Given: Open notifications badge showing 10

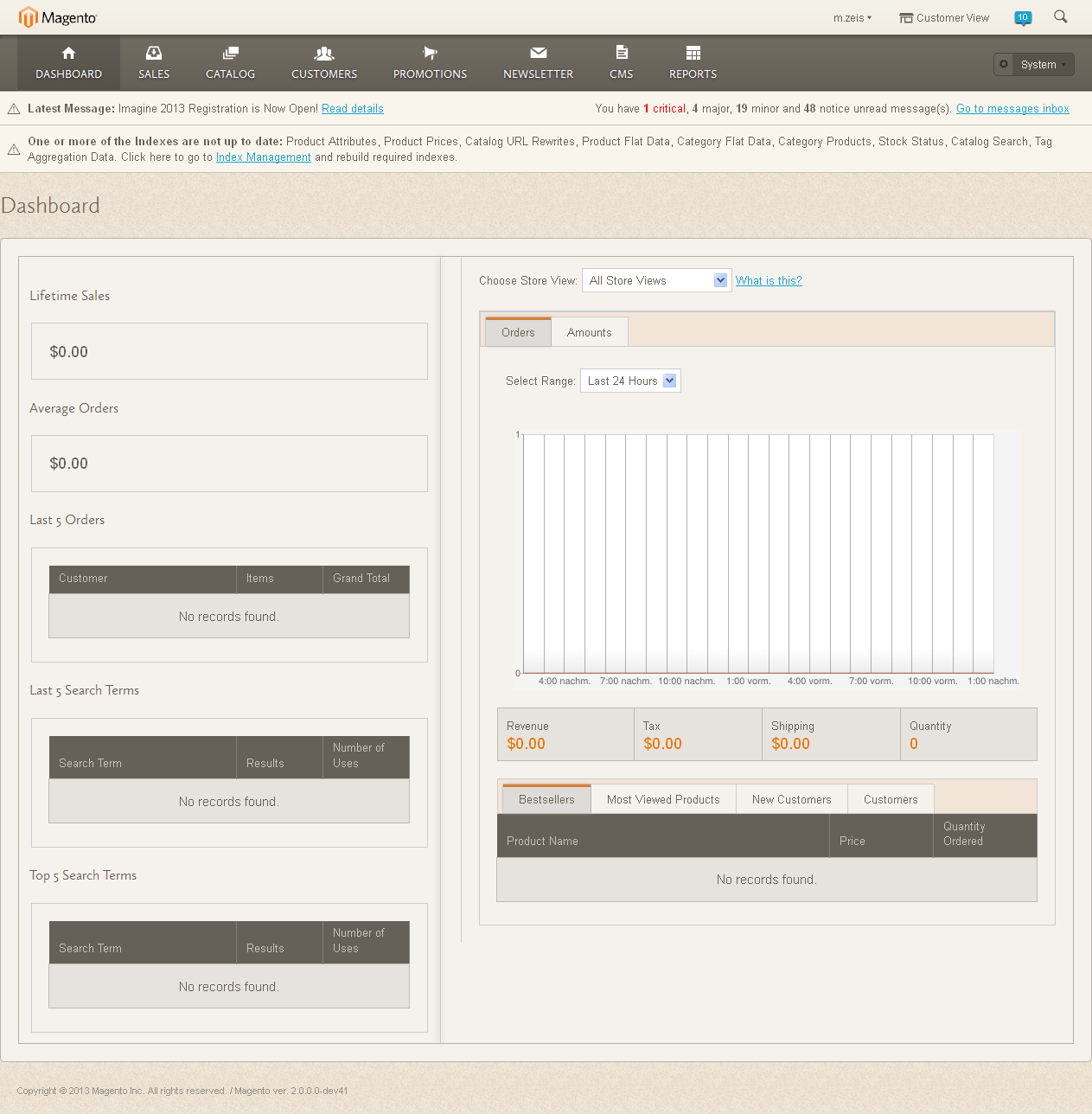Looking at the screenshot, I should click(1023, 17).
